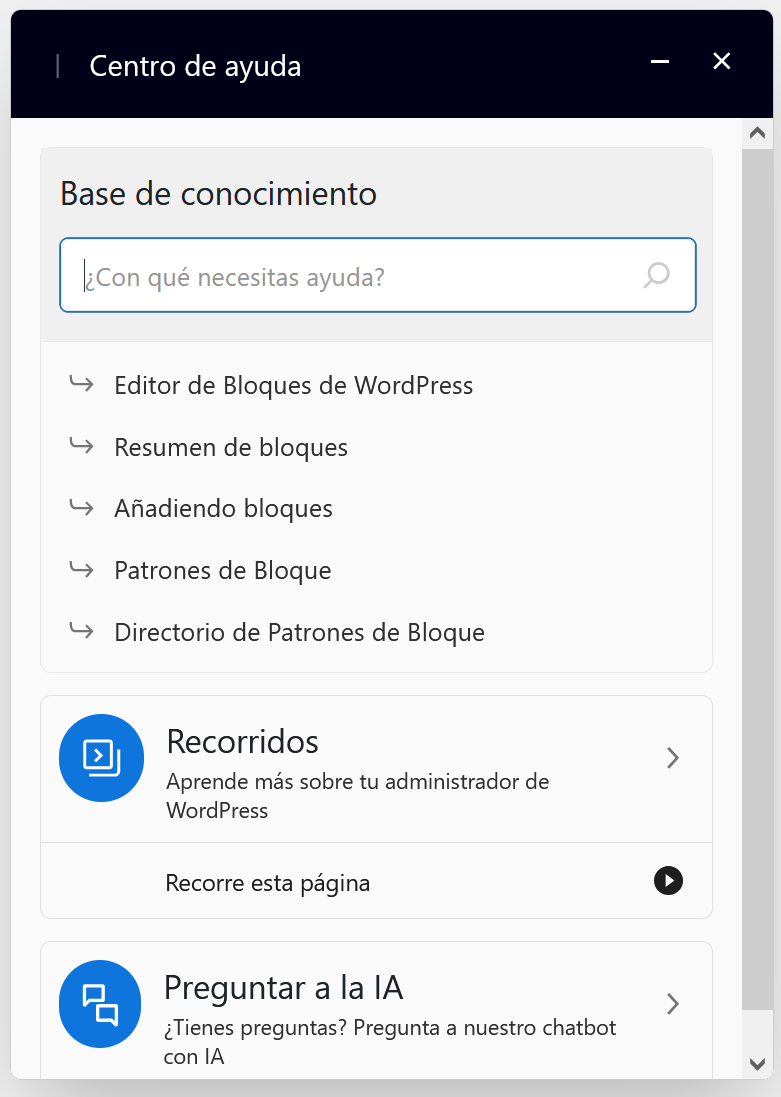Screen dimensions: 781x1097
Task: Close the Centro de ayuda panel
Action: point(722,62)
